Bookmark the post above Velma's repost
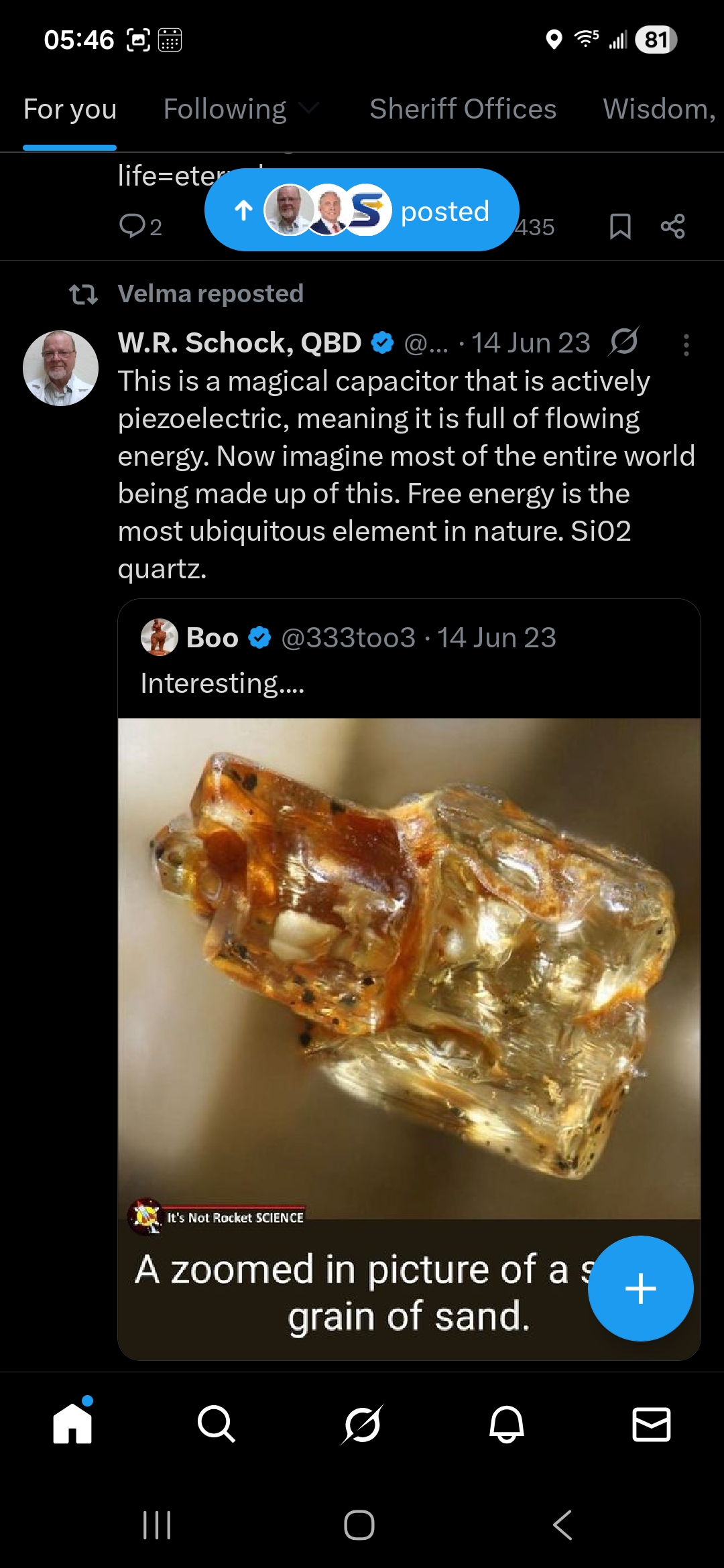The width and height of the screenshot is (724, 1568). tap(620, 226)
